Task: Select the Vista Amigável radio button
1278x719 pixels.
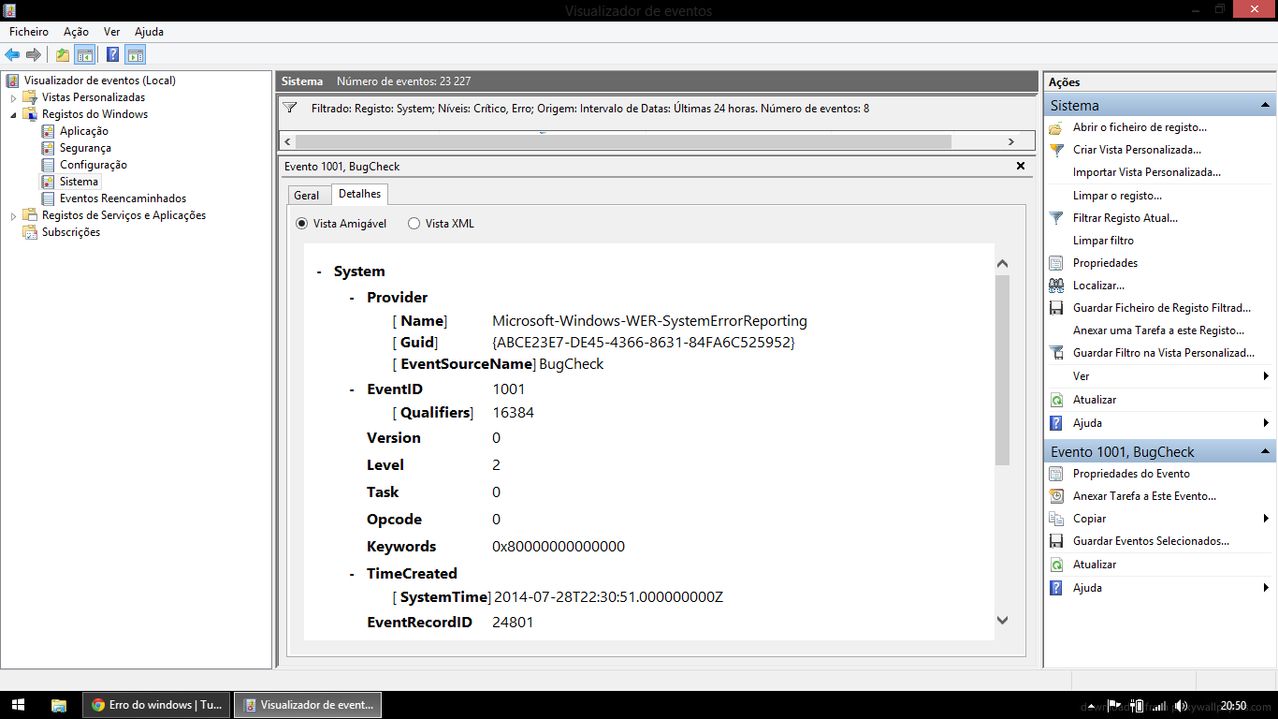Action: (302, 224)
